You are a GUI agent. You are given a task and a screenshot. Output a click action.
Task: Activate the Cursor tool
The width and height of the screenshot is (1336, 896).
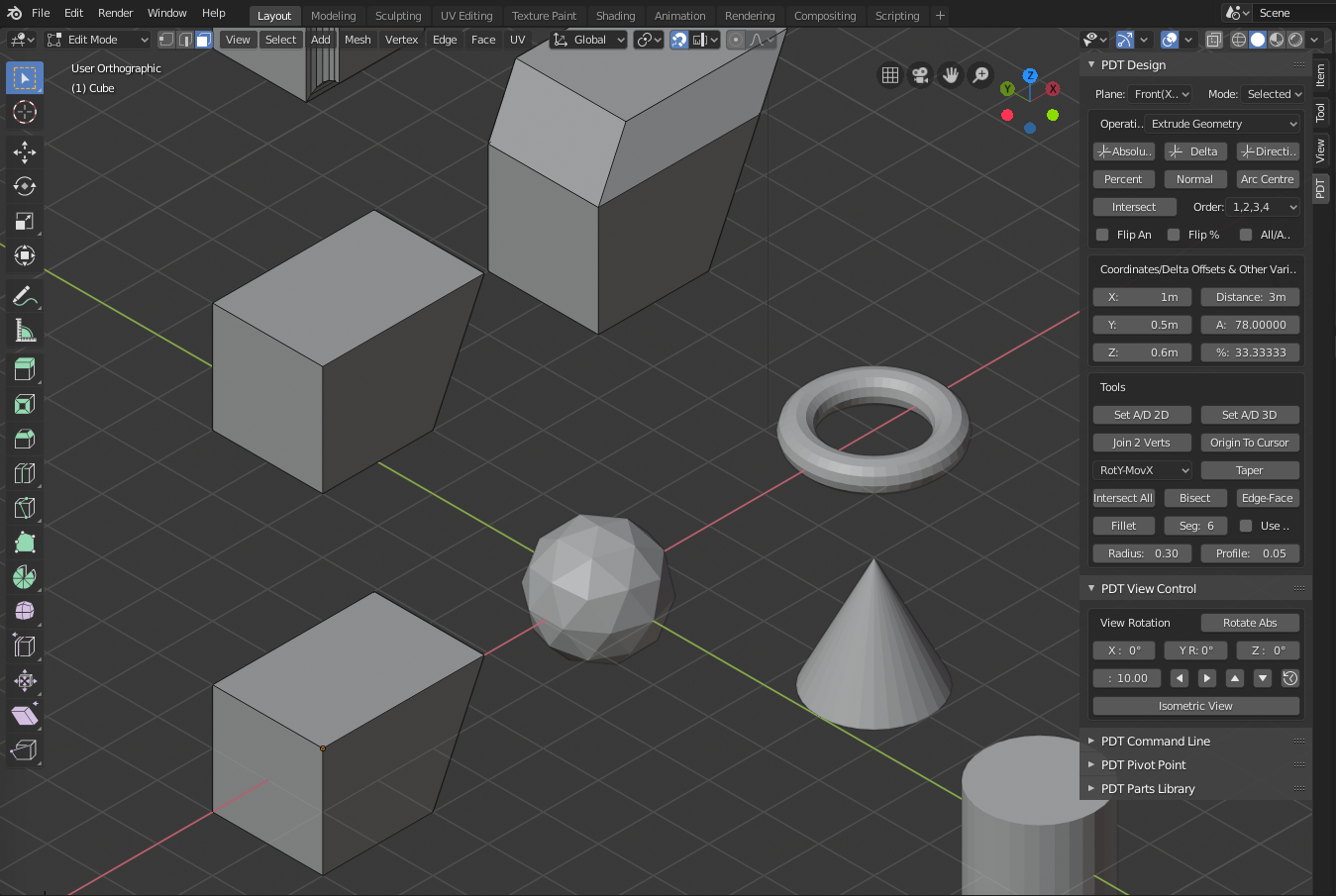point(25,112)
